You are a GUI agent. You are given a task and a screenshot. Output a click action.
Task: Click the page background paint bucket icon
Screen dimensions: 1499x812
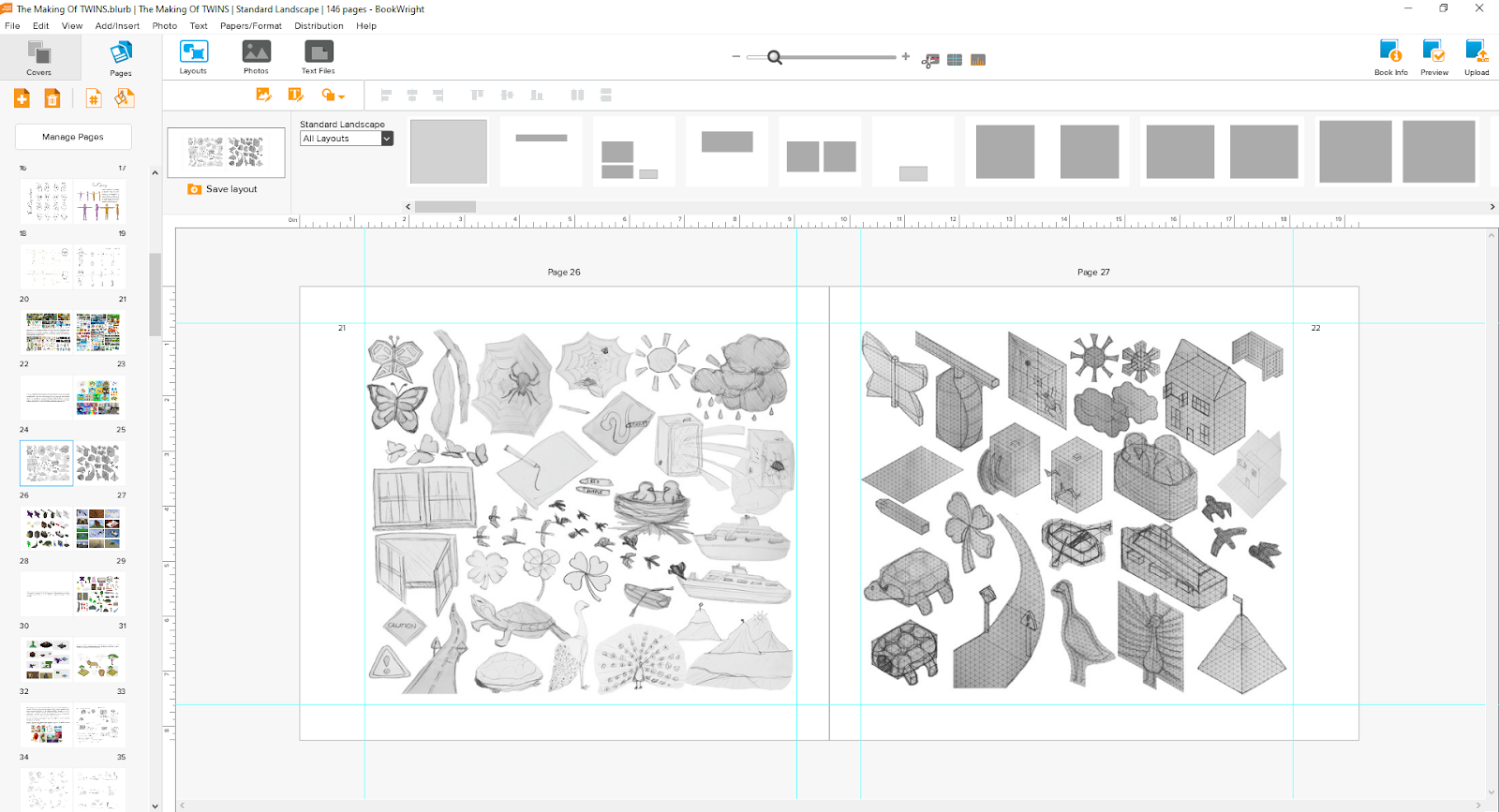[124, 98]
